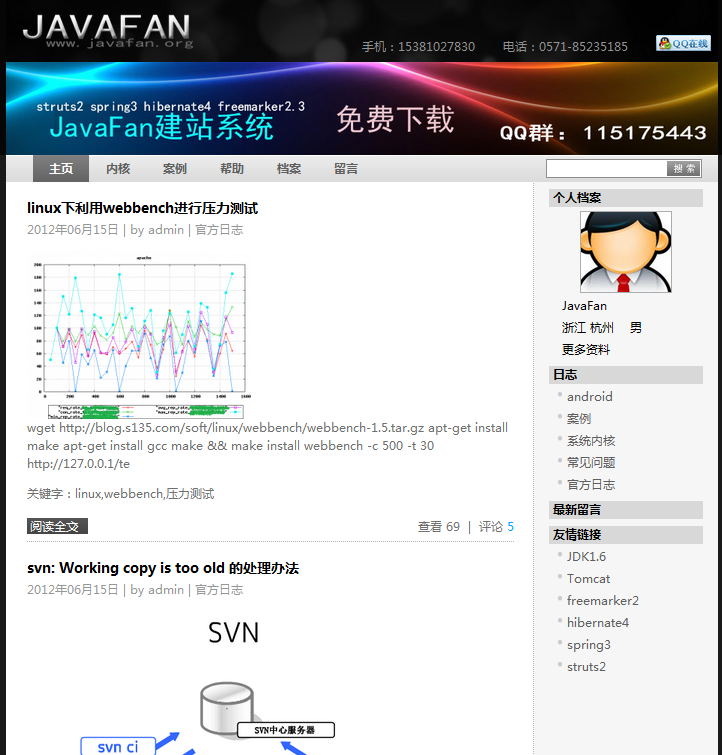Click the 搜索 search button
Image resolution: width=722 pixels, height=755 pixels.
[683, 169]
